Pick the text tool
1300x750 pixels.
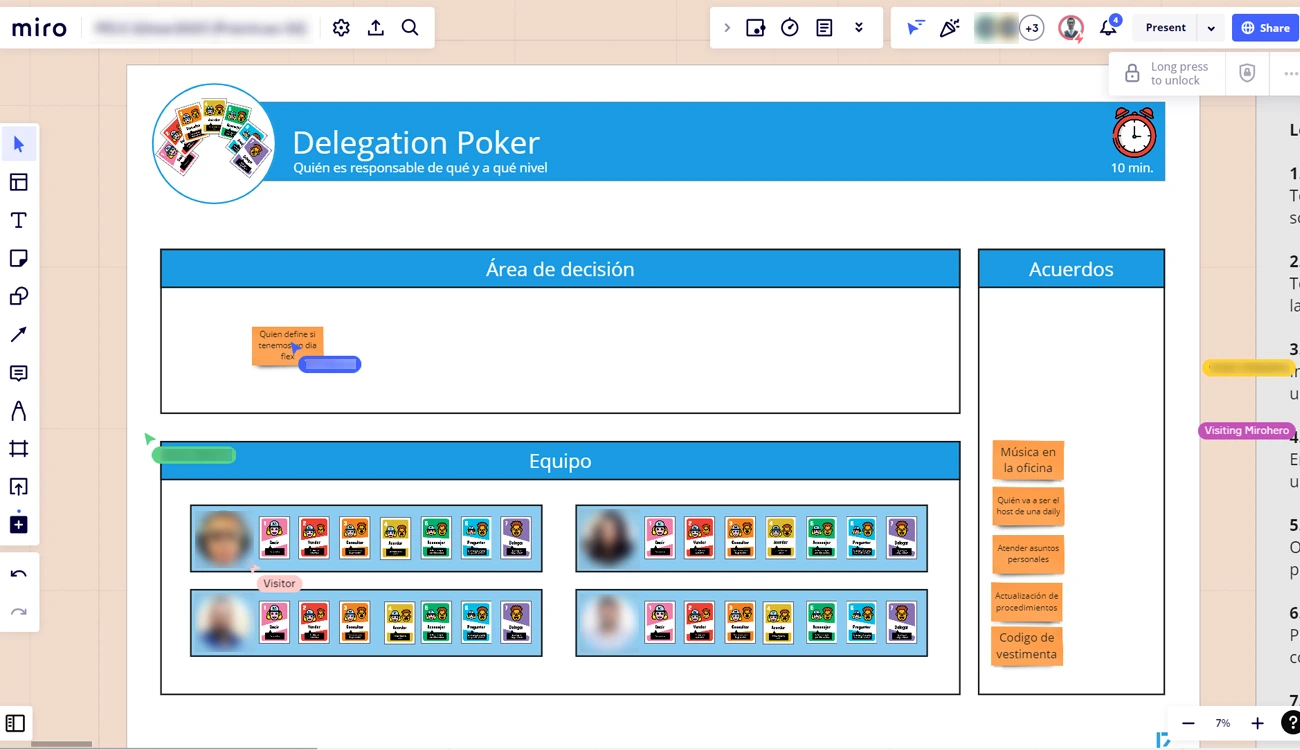[18, 219]
